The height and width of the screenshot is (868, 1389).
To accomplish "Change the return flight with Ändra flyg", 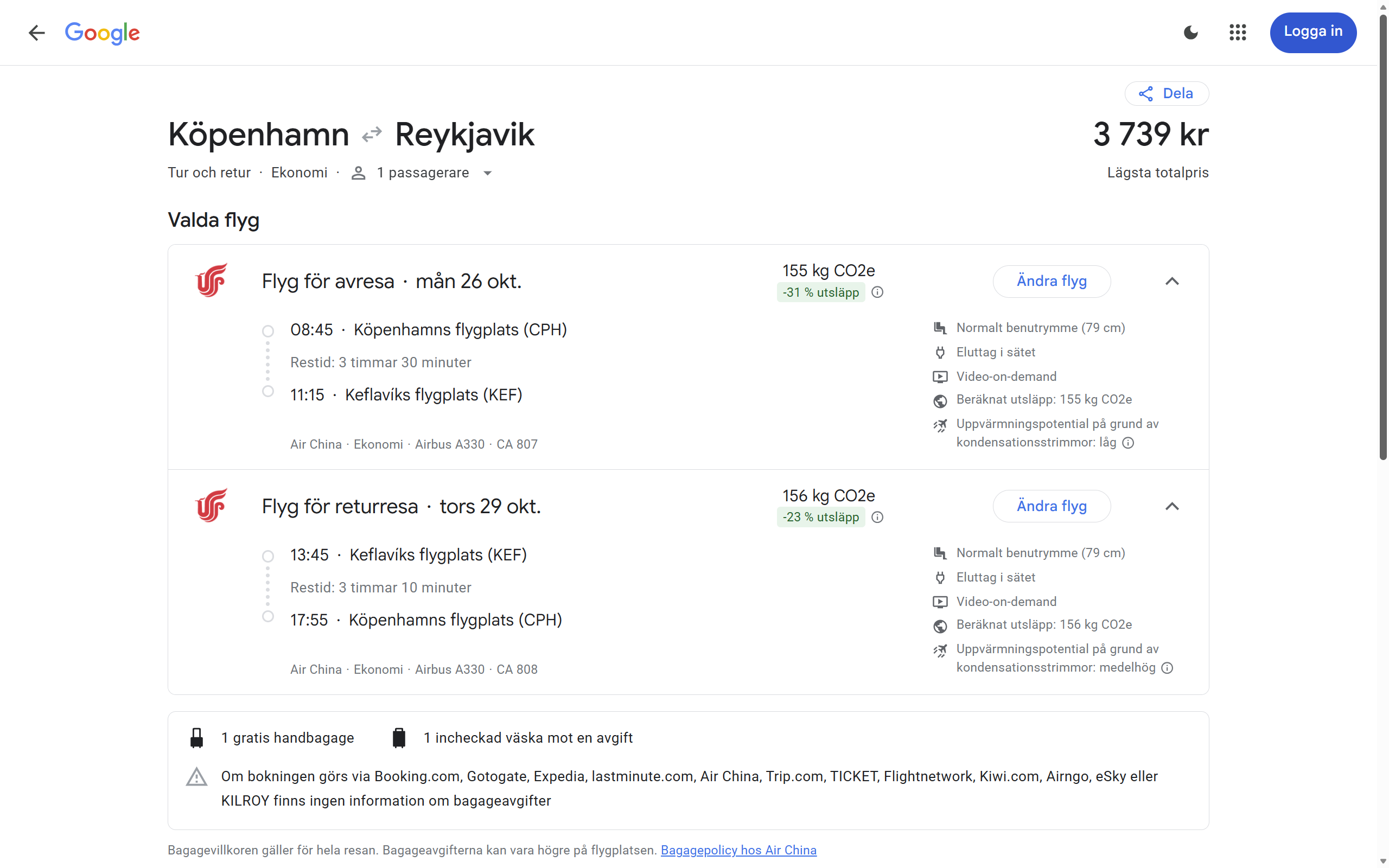I will pyautogui.click(x=1052, y=506).
